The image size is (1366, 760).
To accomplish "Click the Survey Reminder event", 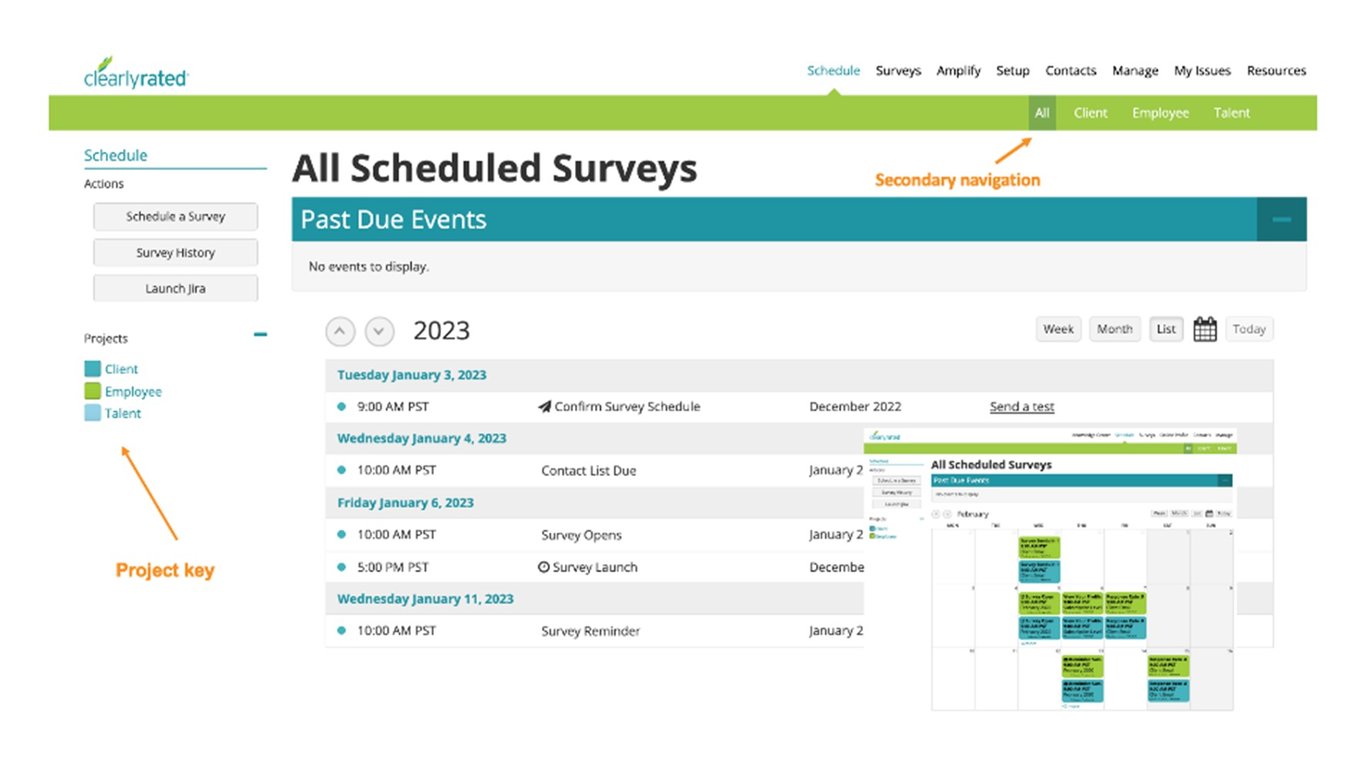I will pyautogui.click(x=590, y=631).
